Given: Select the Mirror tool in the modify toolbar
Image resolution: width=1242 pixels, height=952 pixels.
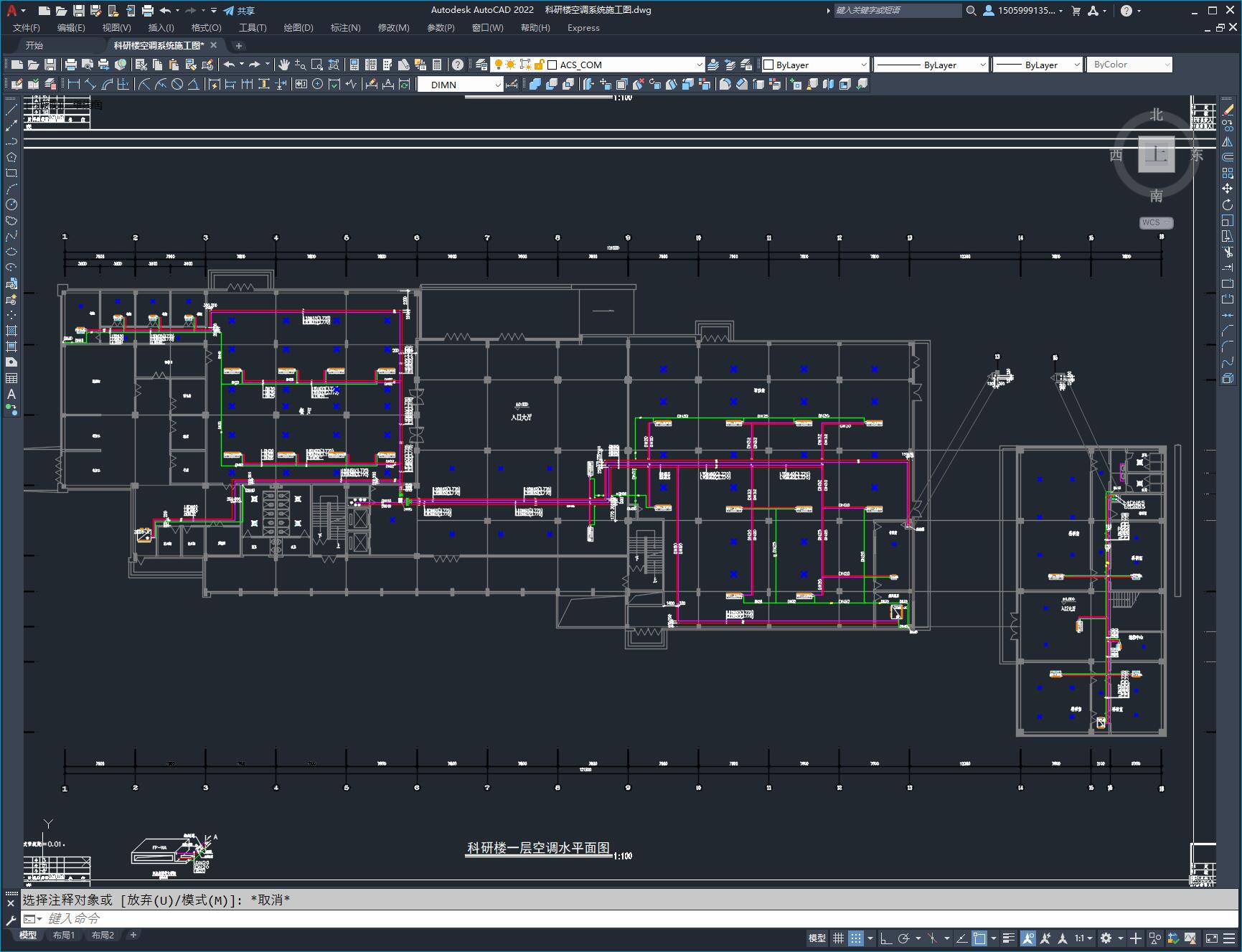Looking at the screenshot, I should (1228, 141).
